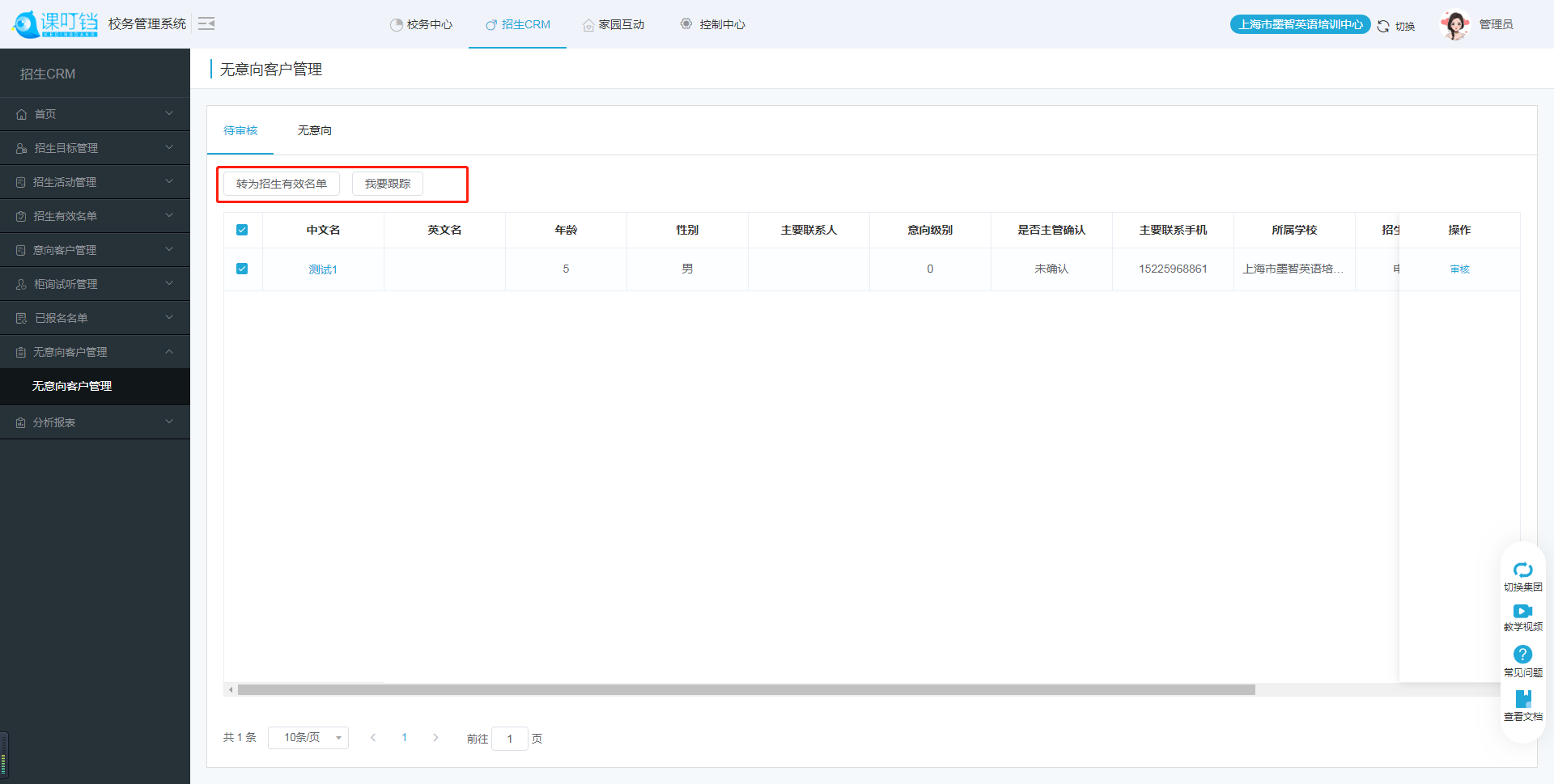The height and width of the screenshot is (784, 1554).
Task: Click the 未确认 status cell
Action: point(1051,269)
